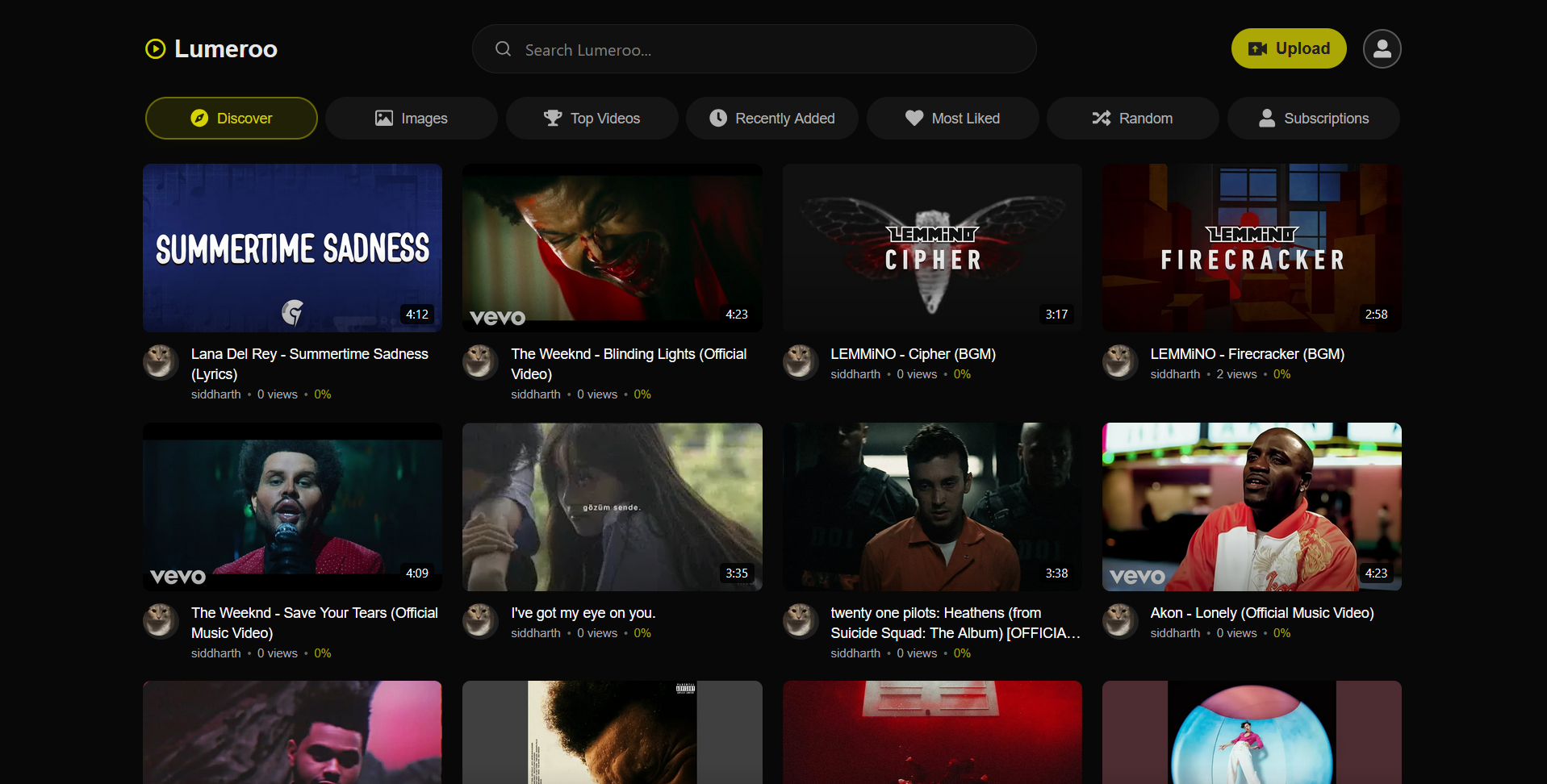Click the person icon in Subscriptions

click(x=1267, y=119)
